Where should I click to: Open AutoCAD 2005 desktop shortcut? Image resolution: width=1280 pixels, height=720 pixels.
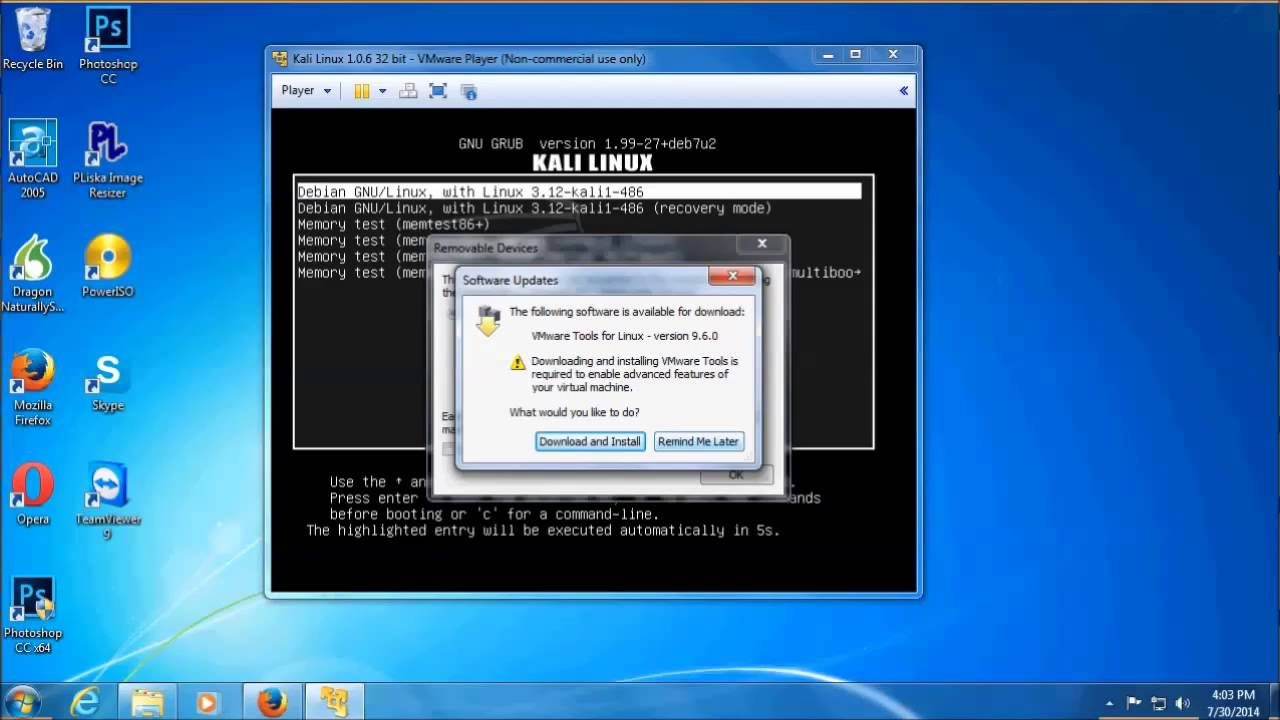click(x=33, y=160)
